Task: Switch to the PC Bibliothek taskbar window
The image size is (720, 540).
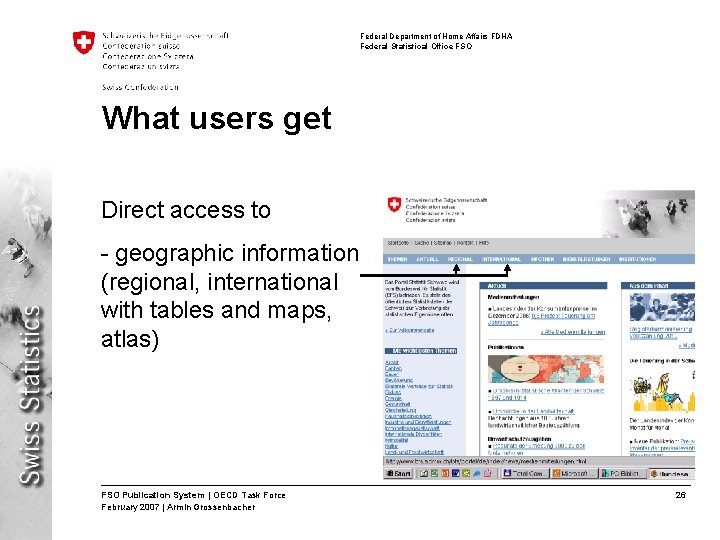Action: (623, 473)
